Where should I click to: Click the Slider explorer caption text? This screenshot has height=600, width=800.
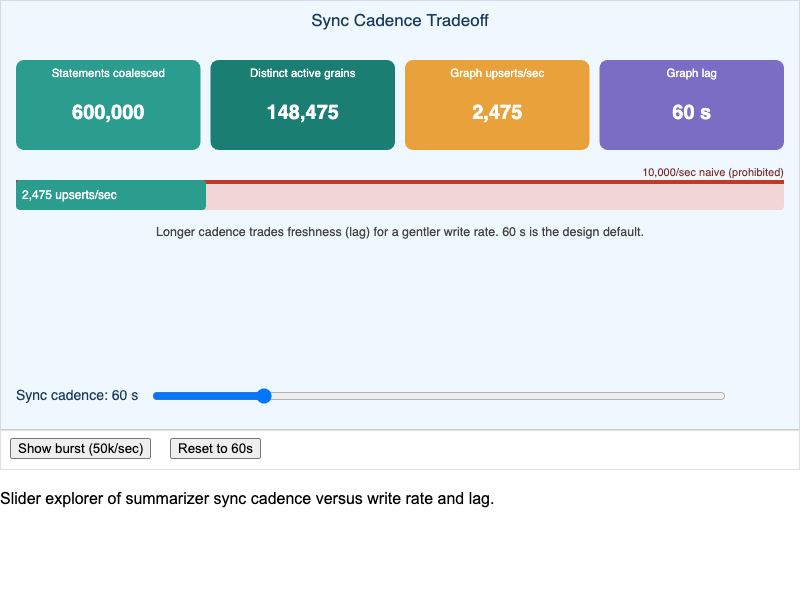(247, 498)
